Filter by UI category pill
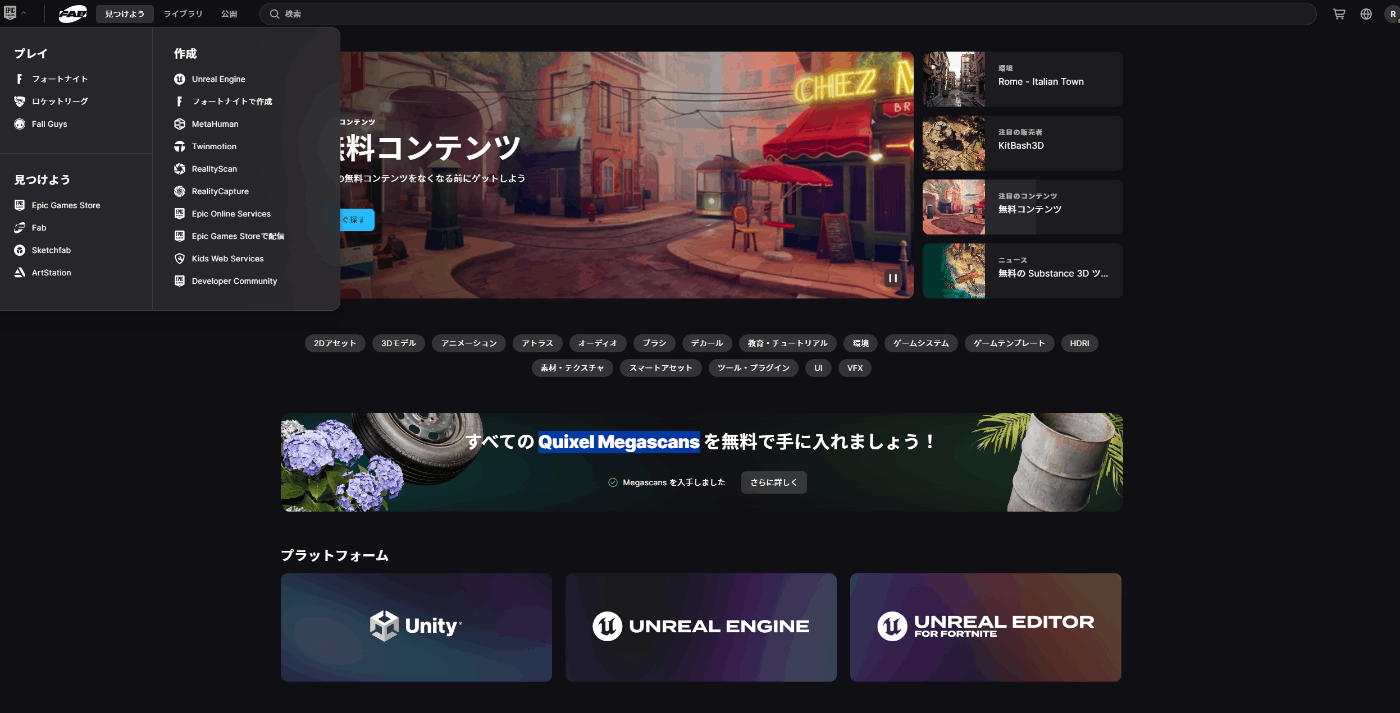1400x713 pixels. (x=818, y=368)
